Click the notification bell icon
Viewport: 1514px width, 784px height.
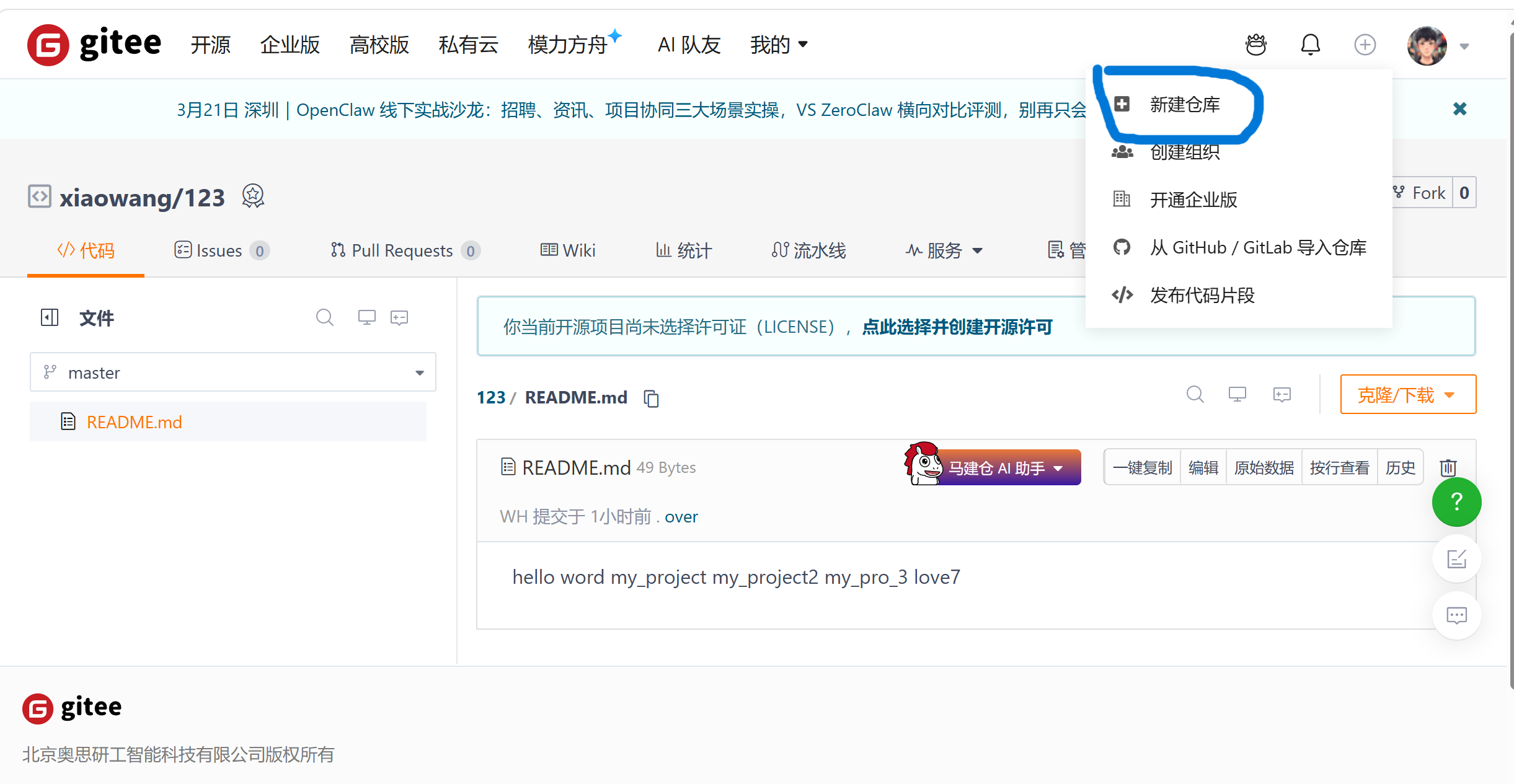coord(1310,45)
